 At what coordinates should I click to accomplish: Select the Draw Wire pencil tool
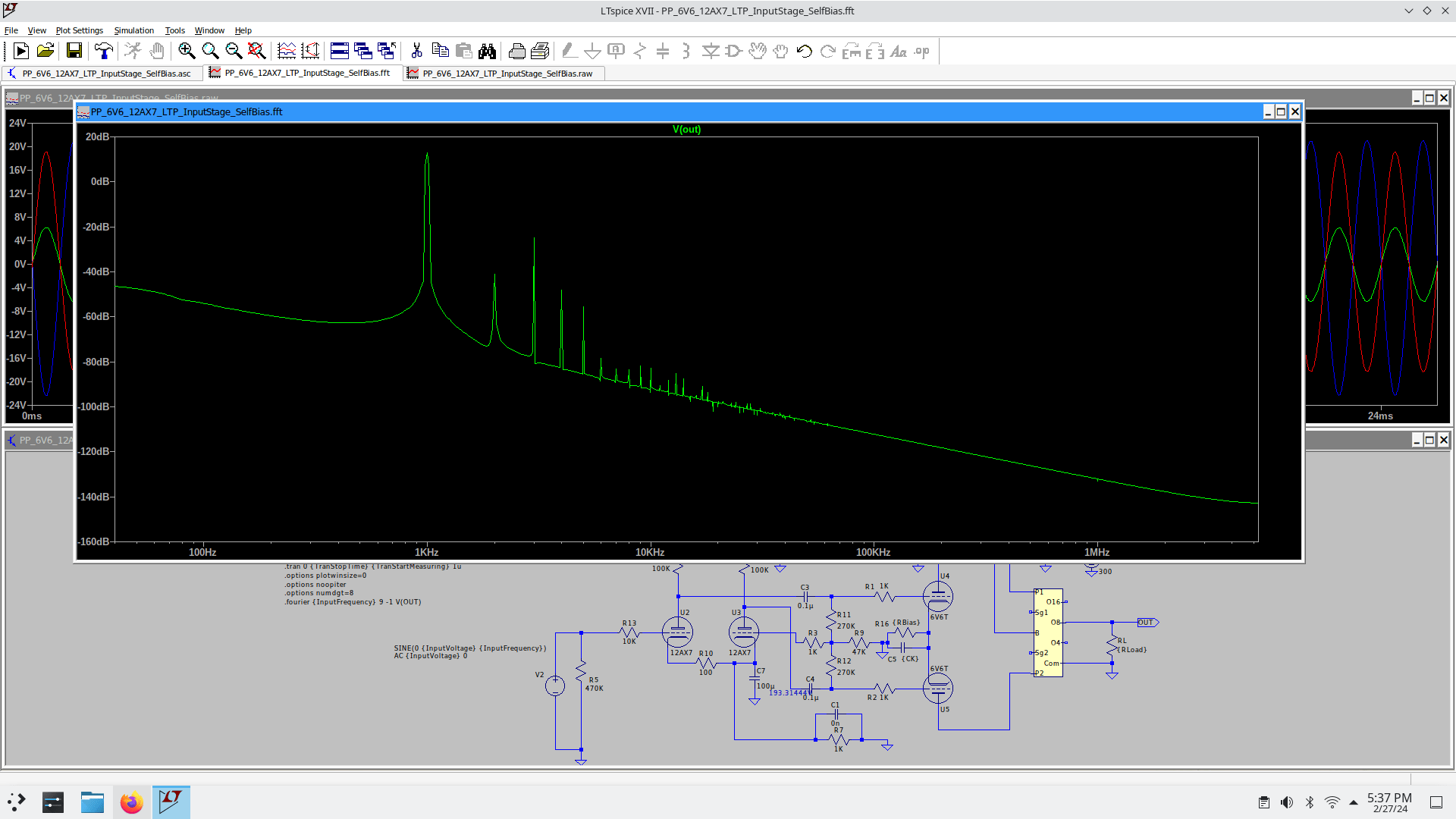pos(570,51)
